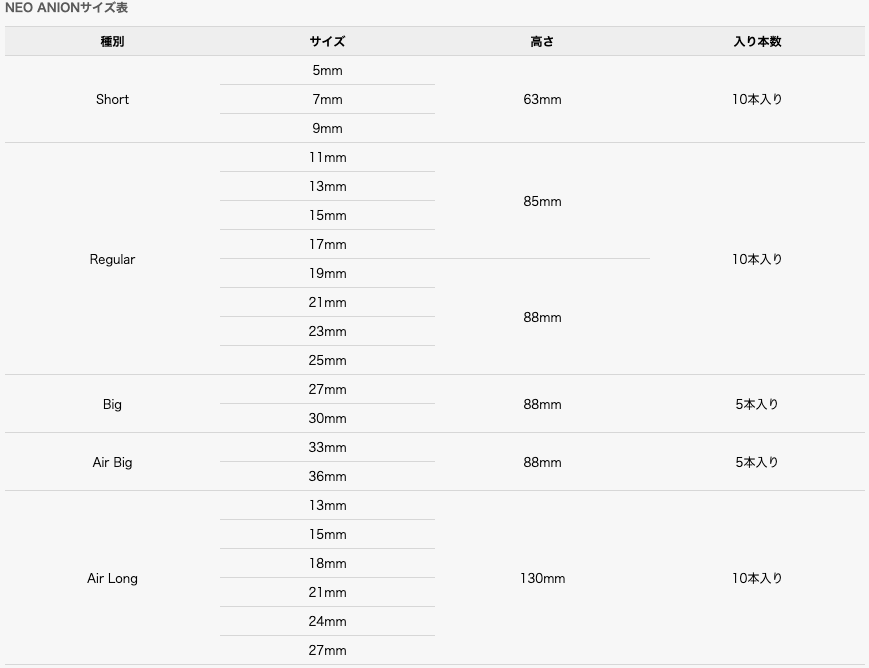Click the 高さ column header

pyautogui.click(x=542, y=42)
